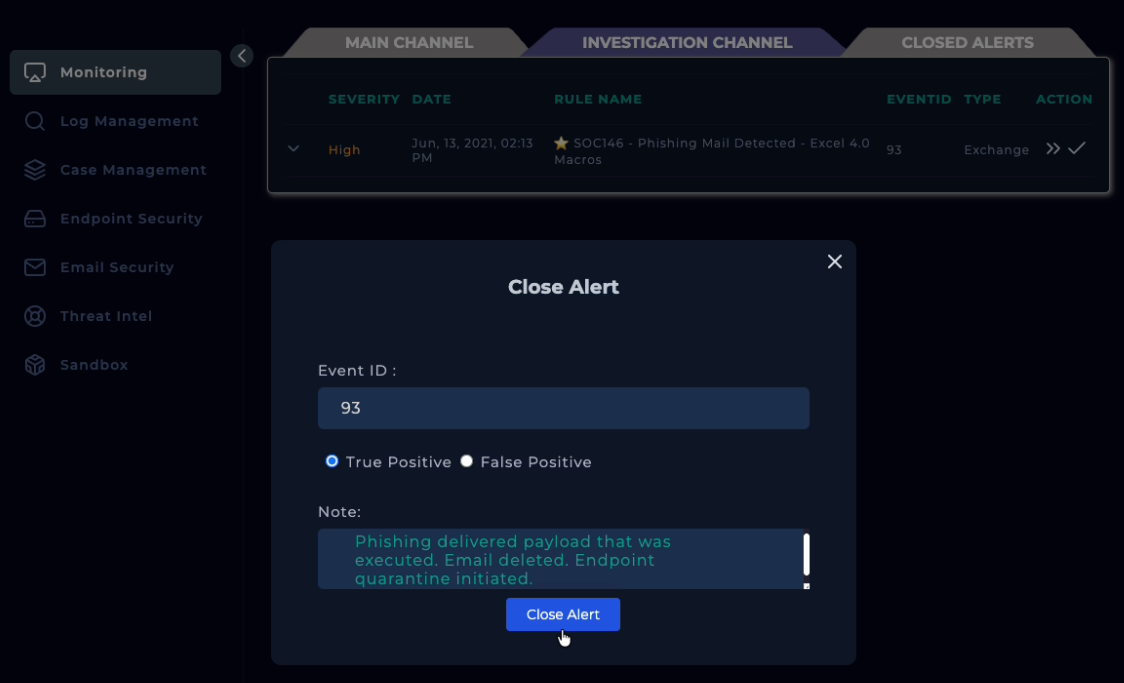
Task: Dismiss the Close Alert dialog with X
Action: (x=835, y=262)
